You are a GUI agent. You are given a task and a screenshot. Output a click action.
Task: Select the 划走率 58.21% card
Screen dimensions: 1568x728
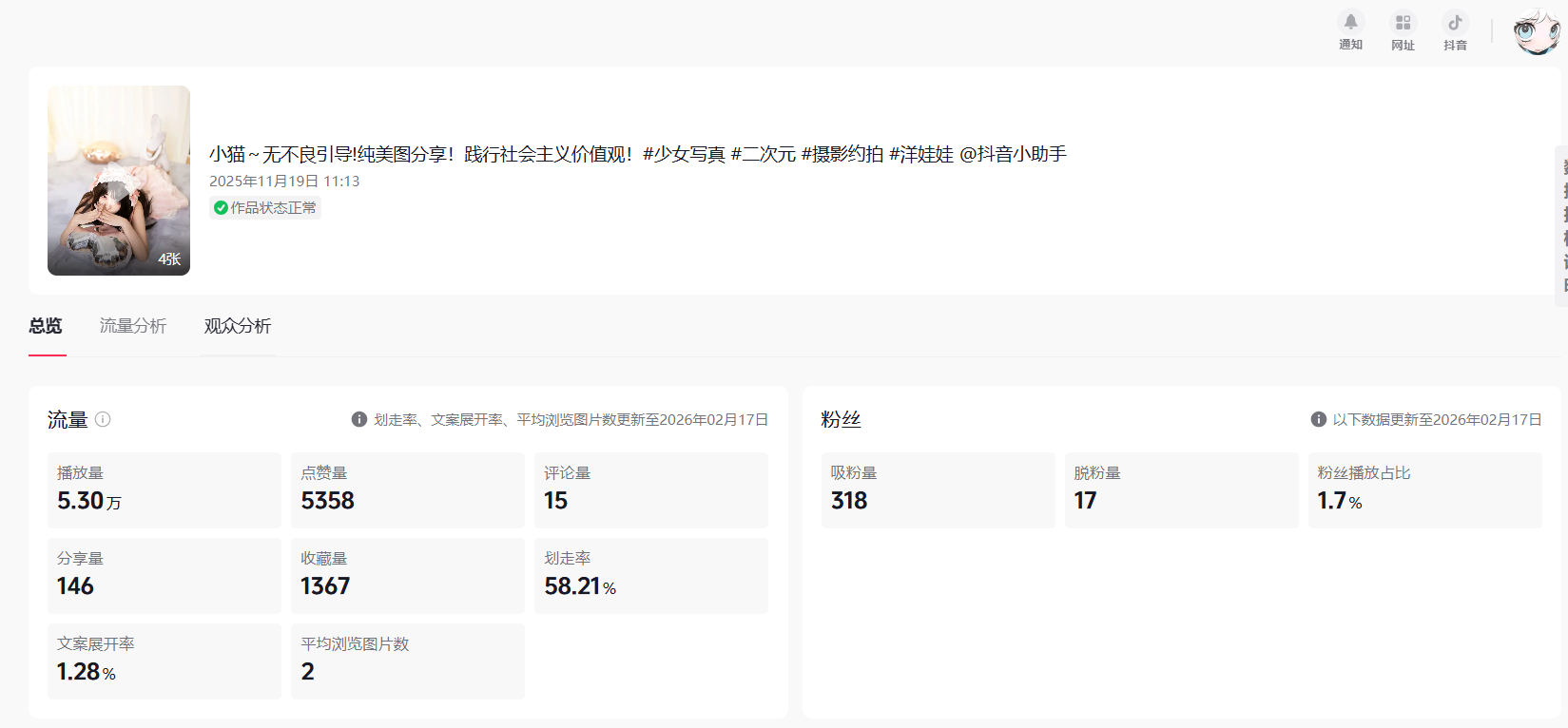coord(651,576)
